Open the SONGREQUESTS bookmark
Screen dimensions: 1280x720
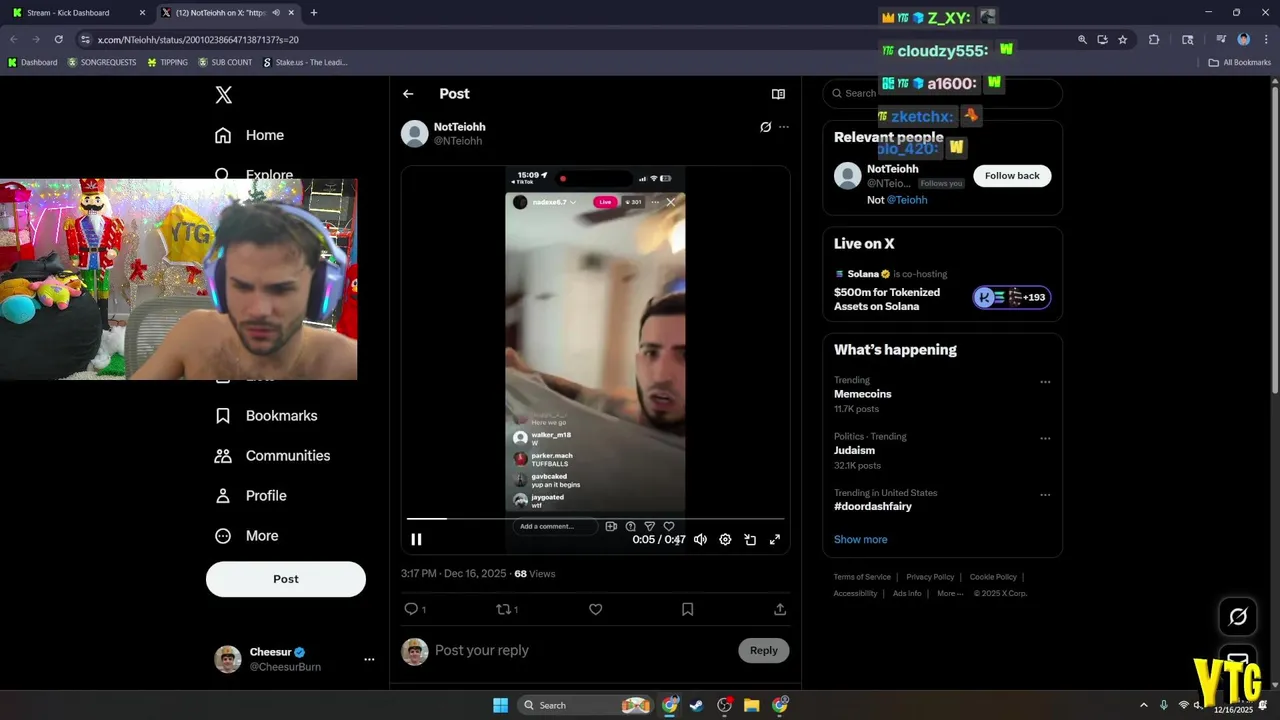102,62
